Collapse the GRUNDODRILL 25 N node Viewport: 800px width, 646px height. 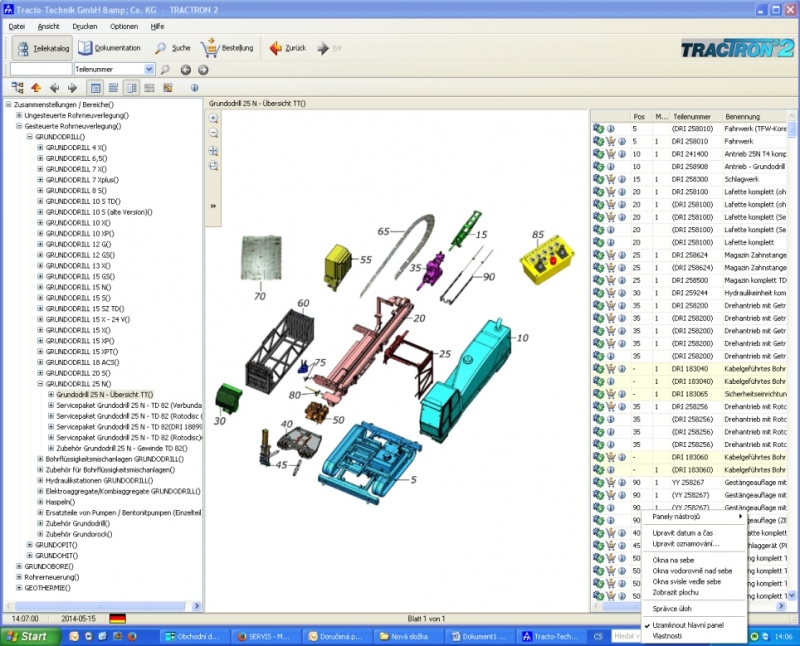tap(40, 384)
